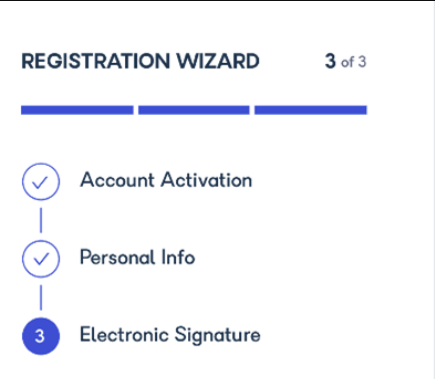Open the Account Activation step label
435x379 pixels.
click(166, 180)
